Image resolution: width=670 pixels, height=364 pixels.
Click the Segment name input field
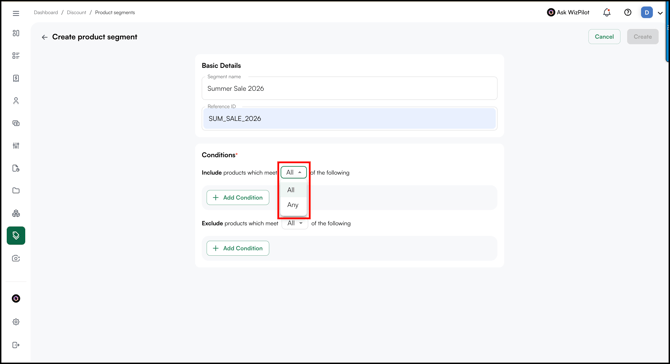click(350, 88)
